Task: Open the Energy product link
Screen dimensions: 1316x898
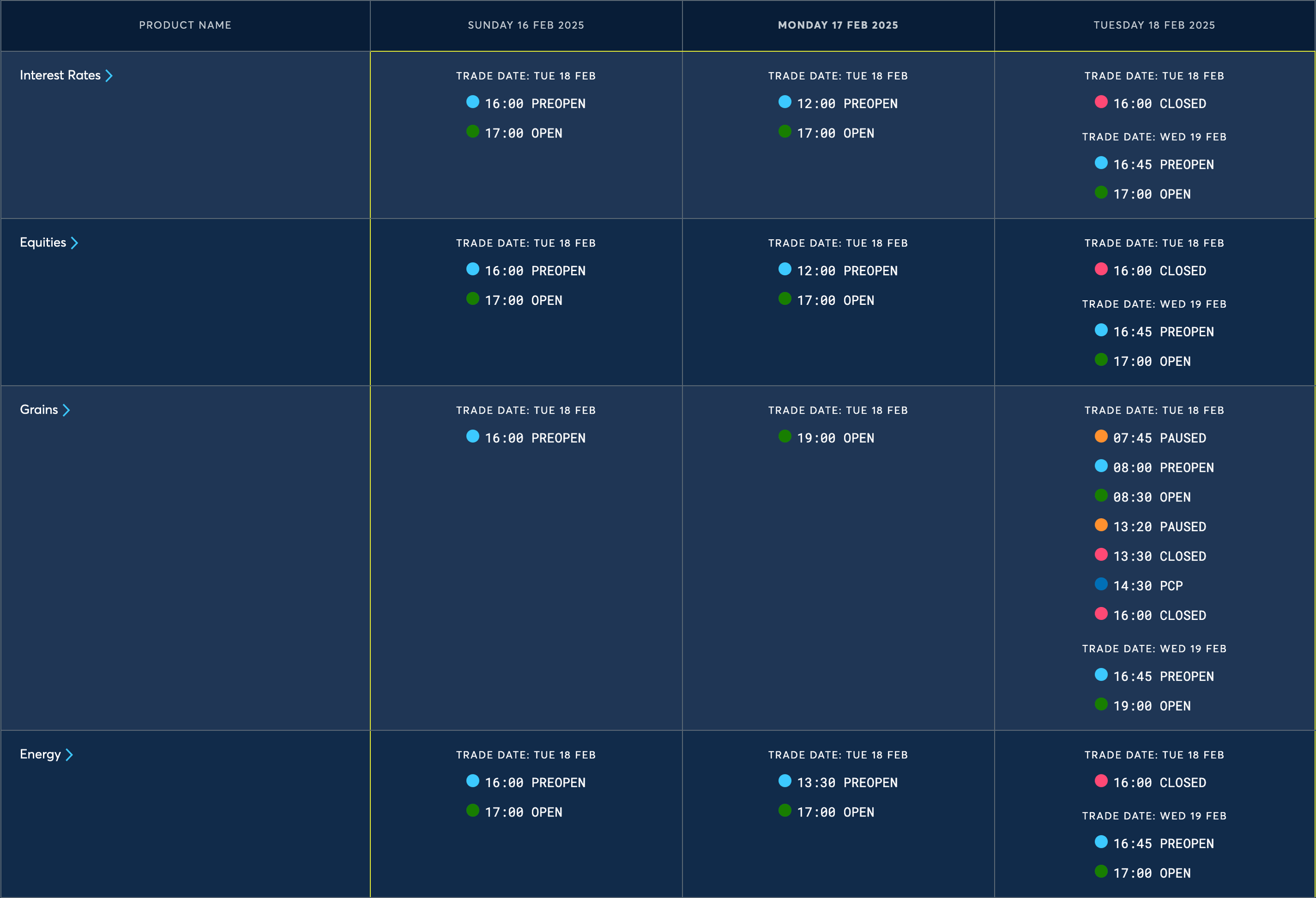Action: [40, 754]
